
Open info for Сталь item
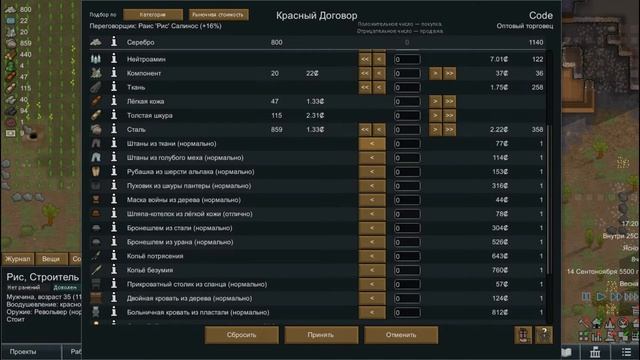[114, 129]
